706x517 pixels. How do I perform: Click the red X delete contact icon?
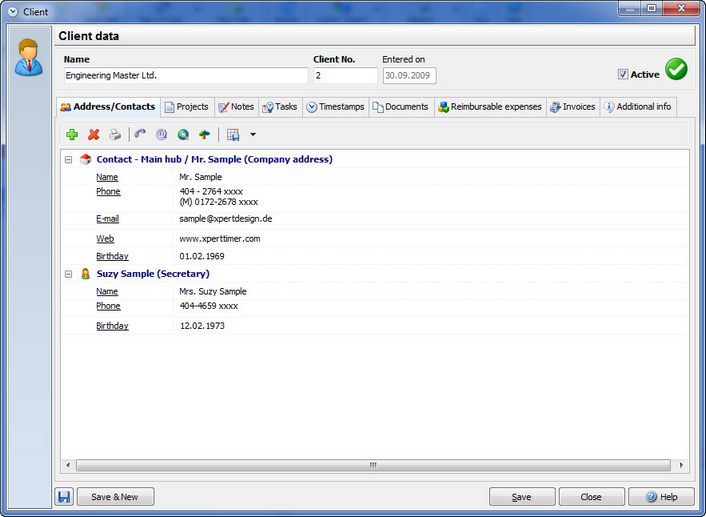[94, 134]
